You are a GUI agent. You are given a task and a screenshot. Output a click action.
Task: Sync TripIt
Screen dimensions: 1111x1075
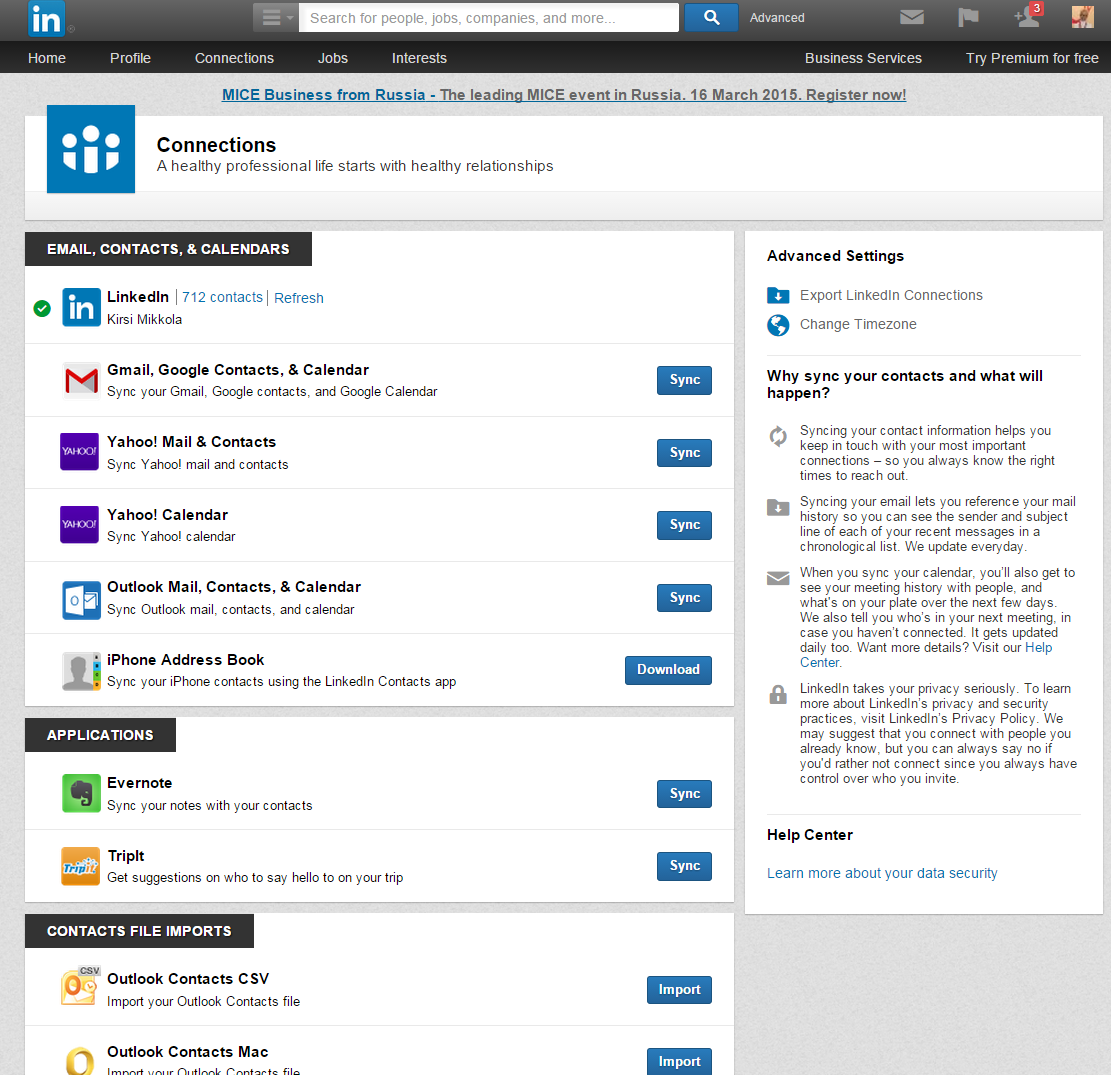(x=684, y=866)
